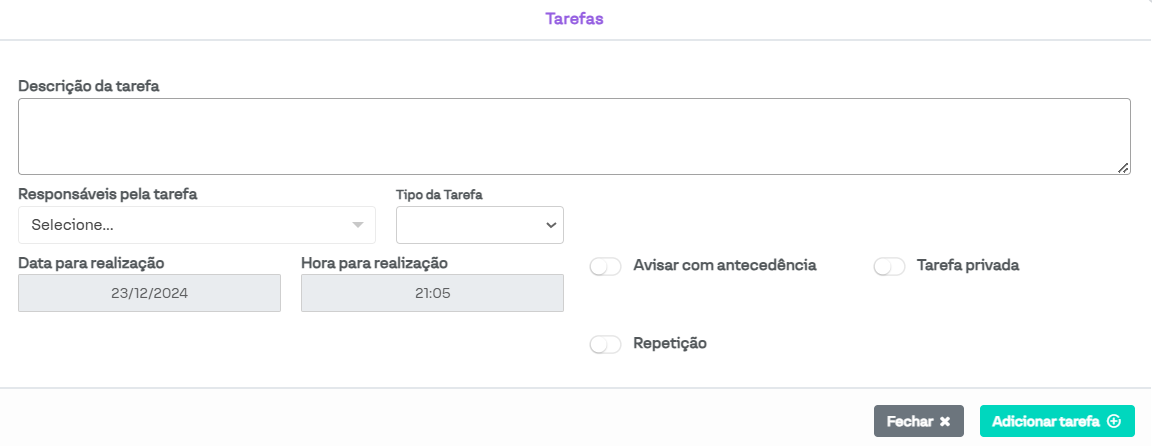Click the Descrição da tarefa label
1152x446 pixels.
pos(89,86)
